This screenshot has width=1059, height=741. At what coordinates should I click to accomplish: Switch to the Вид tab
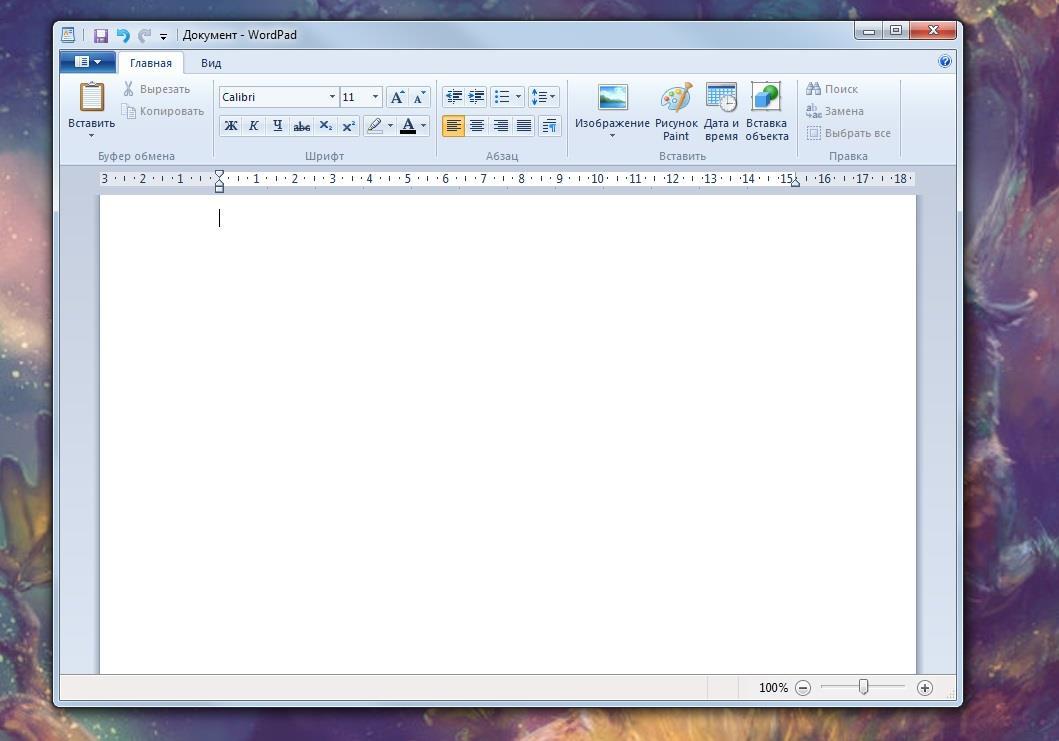[x=211, y=63]
